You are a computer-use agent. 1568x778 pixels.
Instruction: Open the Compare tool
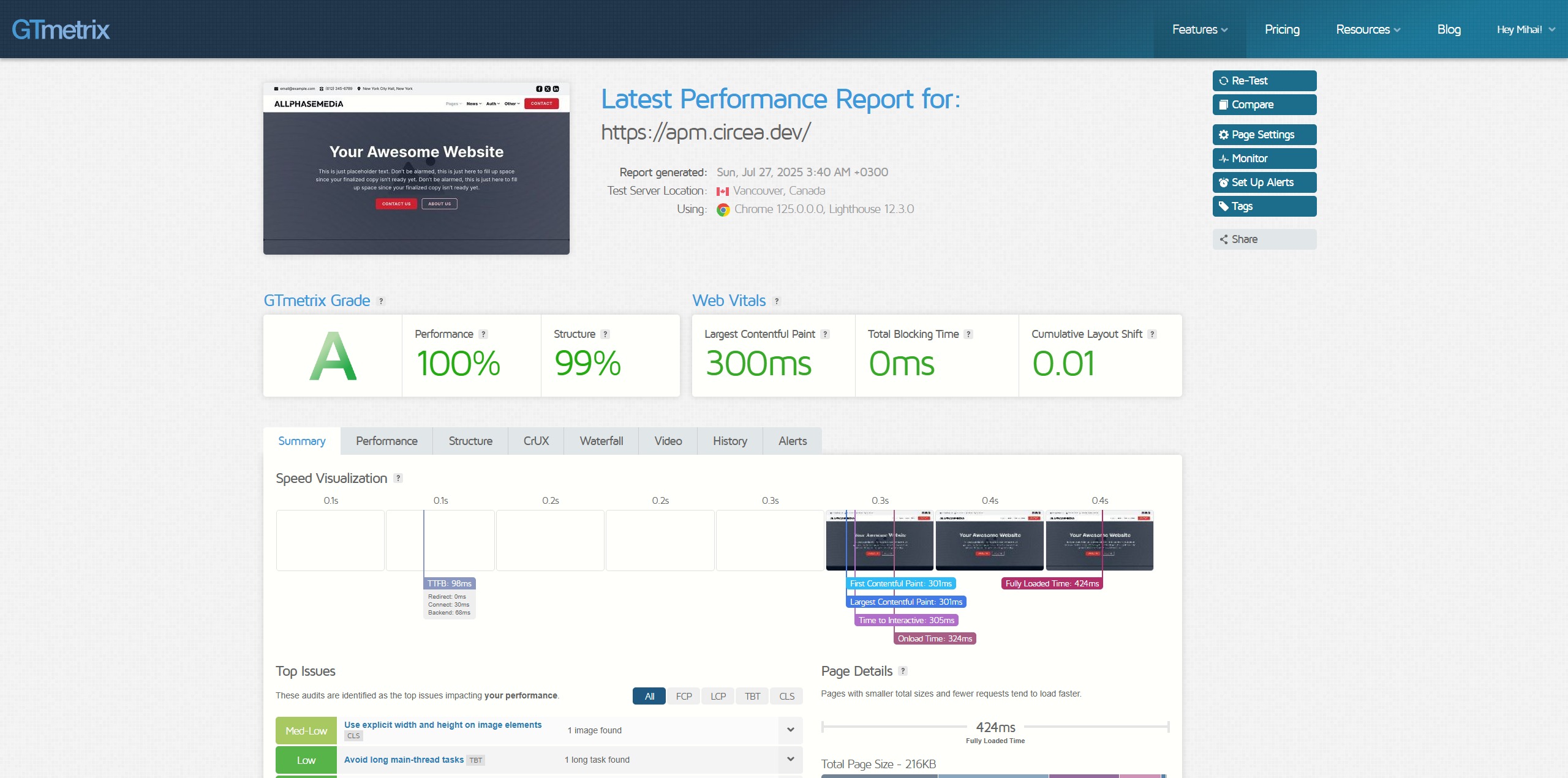click(1264, 105)
